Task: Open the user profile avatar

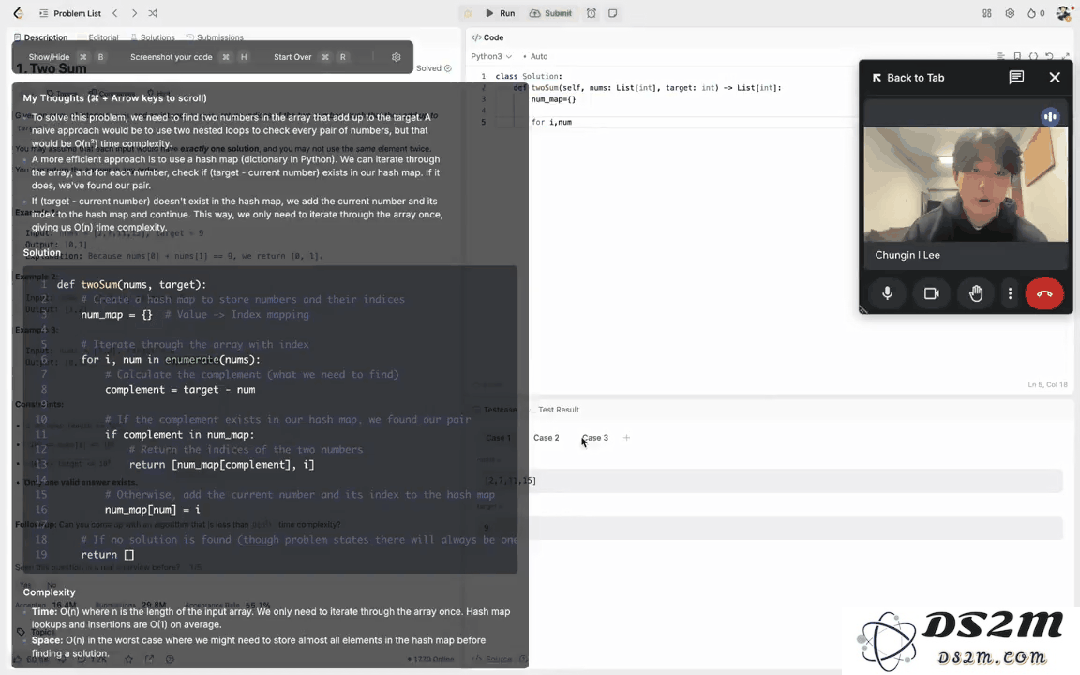Action: [1064, 13]
